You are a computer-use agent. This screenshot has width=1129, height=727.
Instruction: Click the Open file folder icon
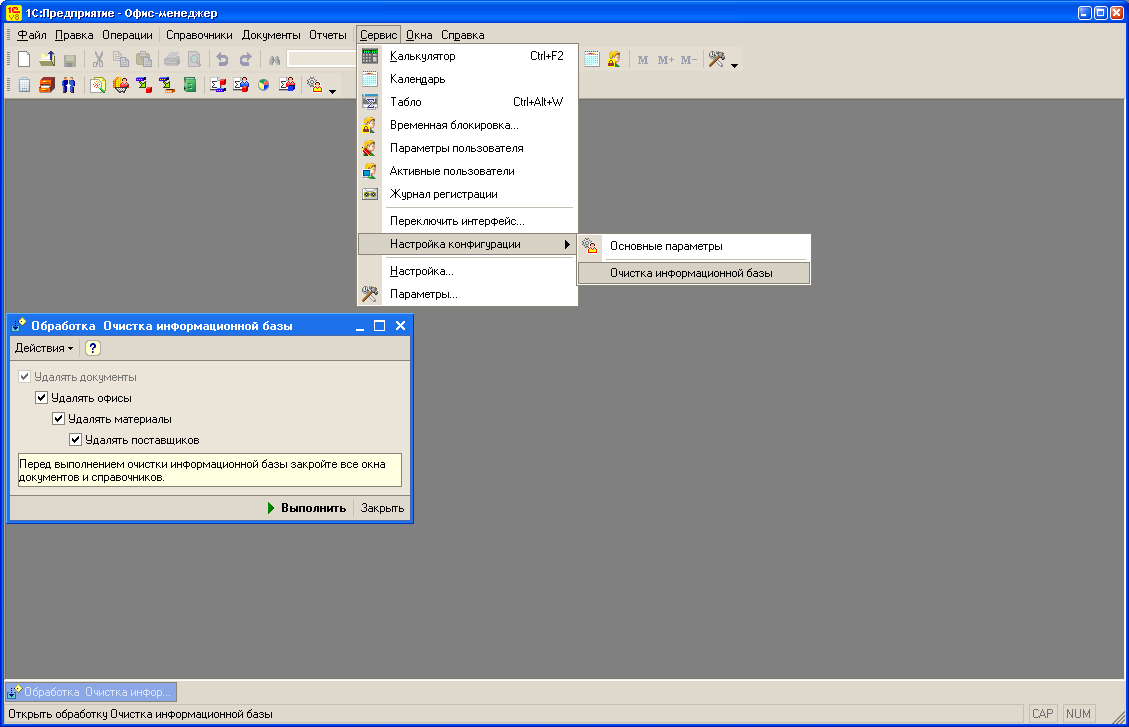coord(47,59)
